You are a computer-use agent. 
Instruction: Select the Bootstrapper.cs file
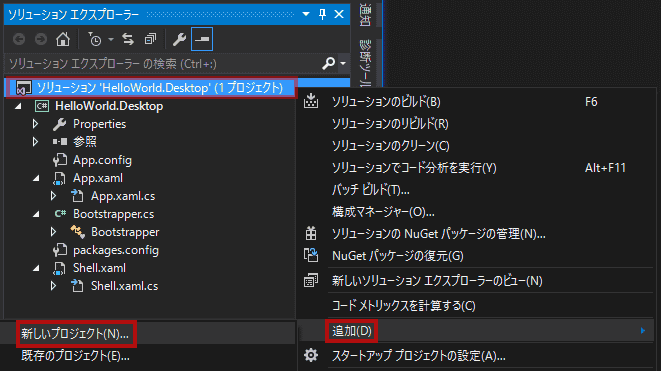[x=113, y=214]
